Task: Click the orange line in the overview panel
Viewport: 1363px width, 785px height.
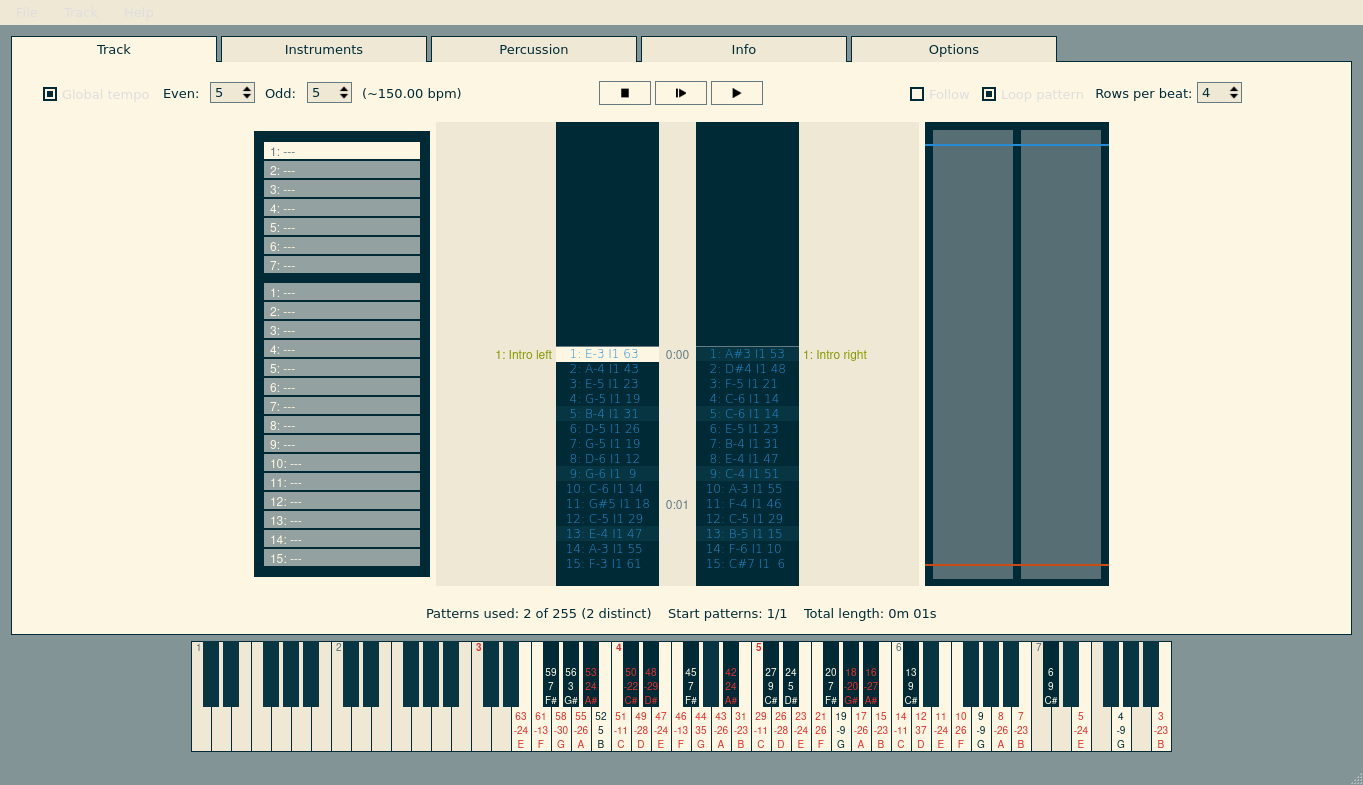Action: [x=1017, y=565]
